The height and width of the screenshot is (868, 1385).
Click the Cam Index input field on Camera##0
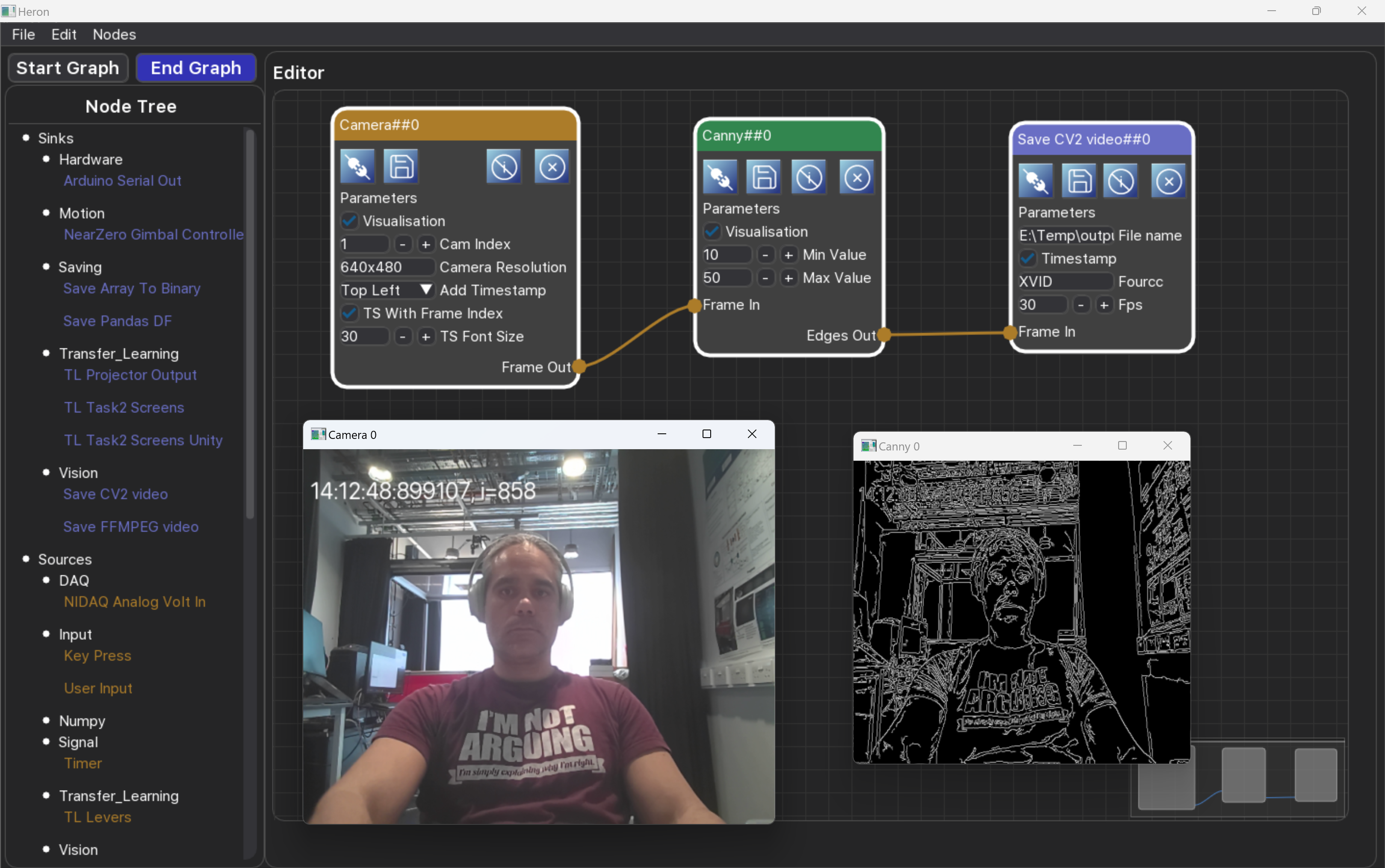(362, 243)
